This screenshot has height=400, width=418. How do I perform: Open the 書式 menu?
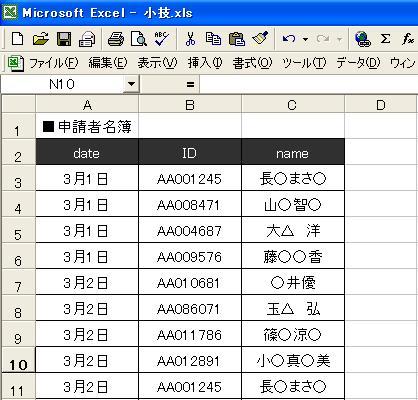point(252,63)
